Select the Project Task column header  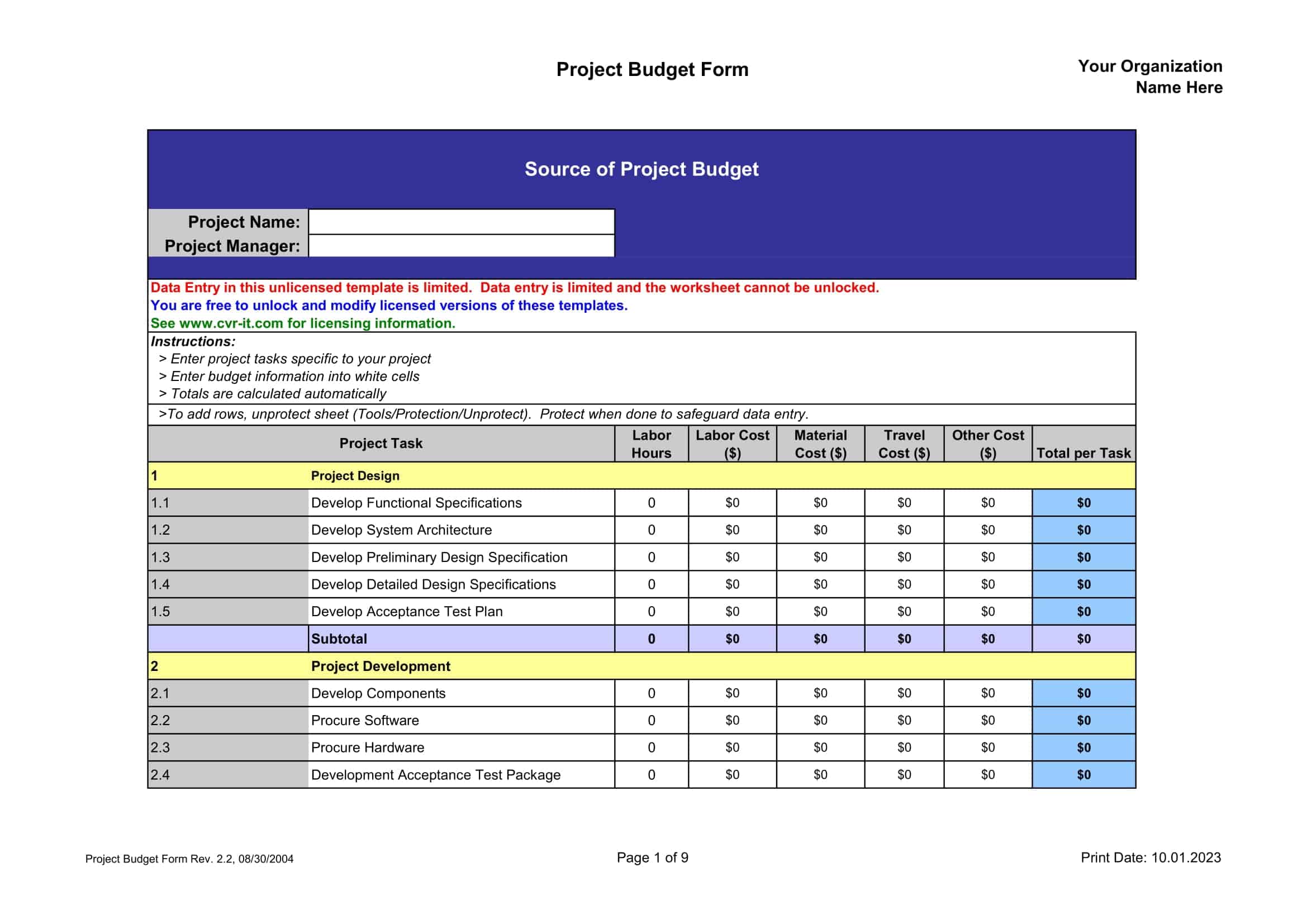pos(381,443)
